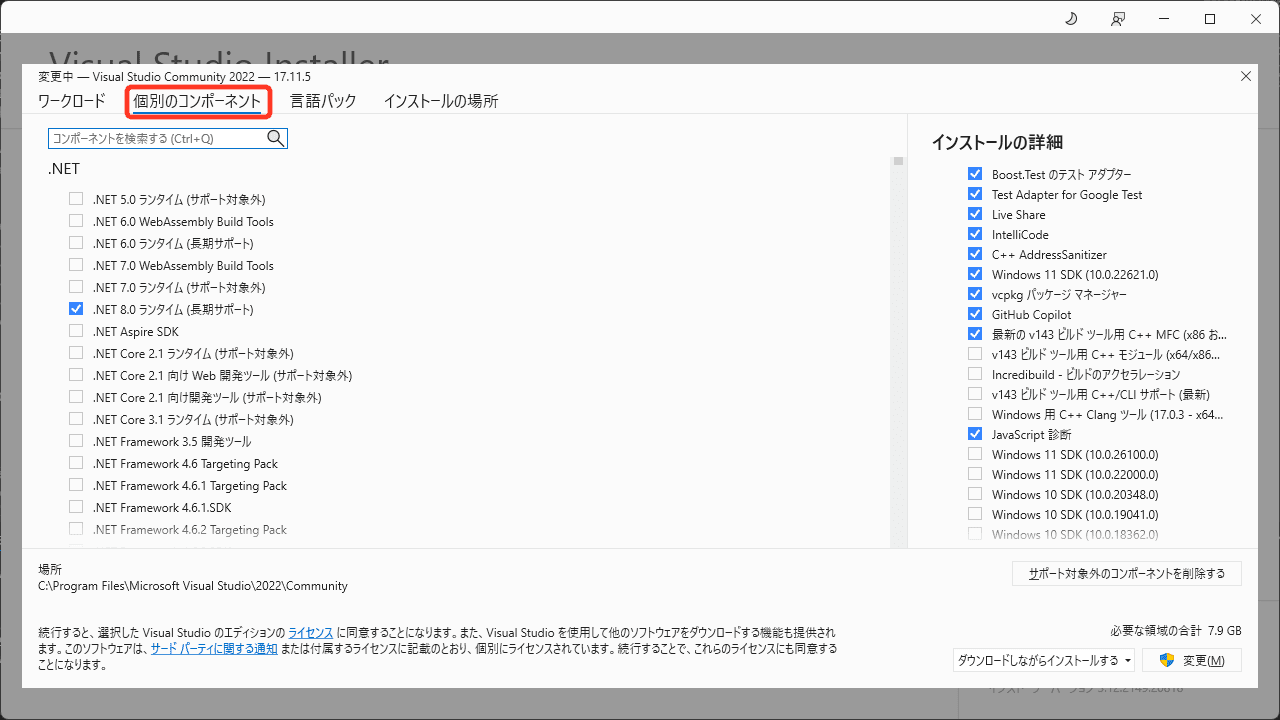Uncheck GitHub Copilot in インストールの詳細
Image resolution: width=1280 pixels, height=720 pixels.
(x=975, y=313)
